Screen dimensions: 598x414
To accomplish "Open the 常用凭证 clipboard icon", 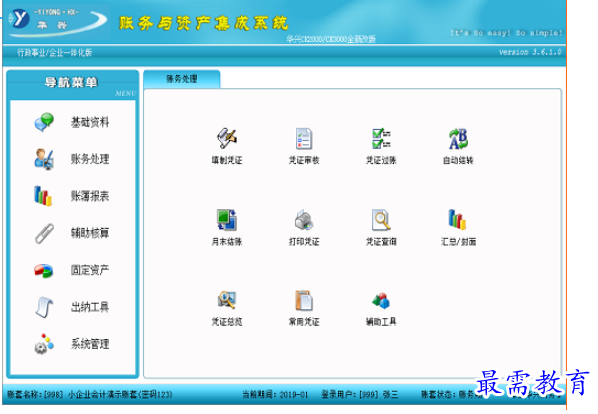I will coord(304,300).
